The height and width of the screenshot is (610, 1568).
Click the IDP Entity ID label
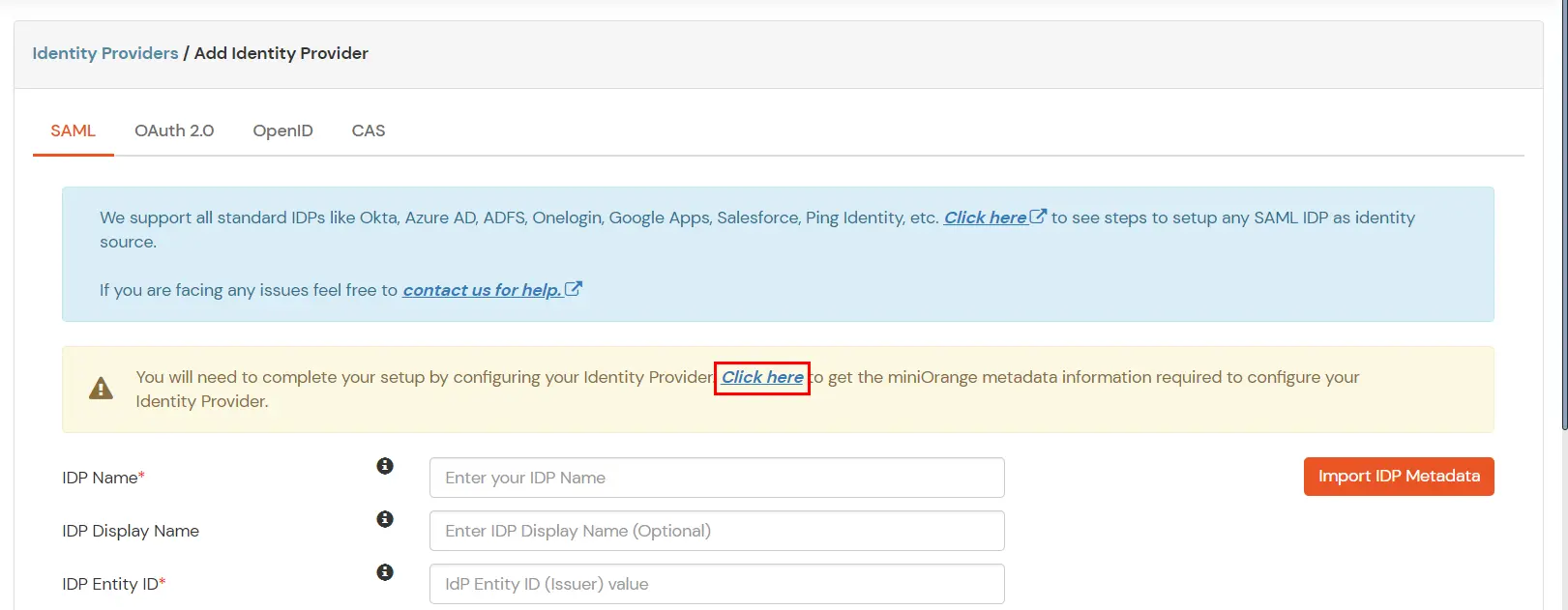114,584
